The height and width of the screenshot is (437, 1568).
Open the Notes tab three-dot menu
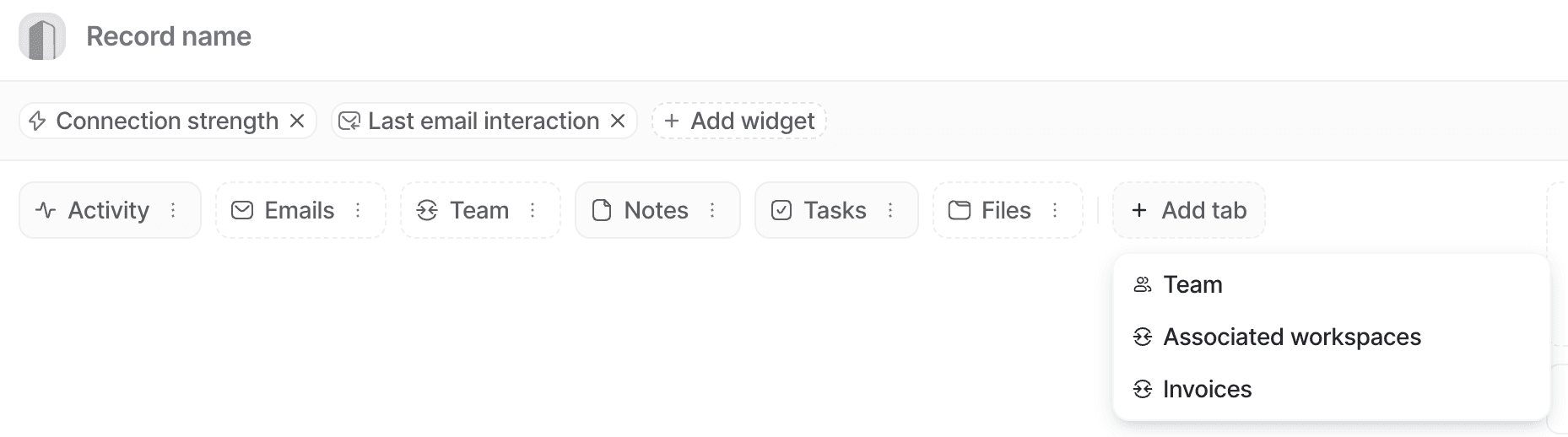point(712,210)
